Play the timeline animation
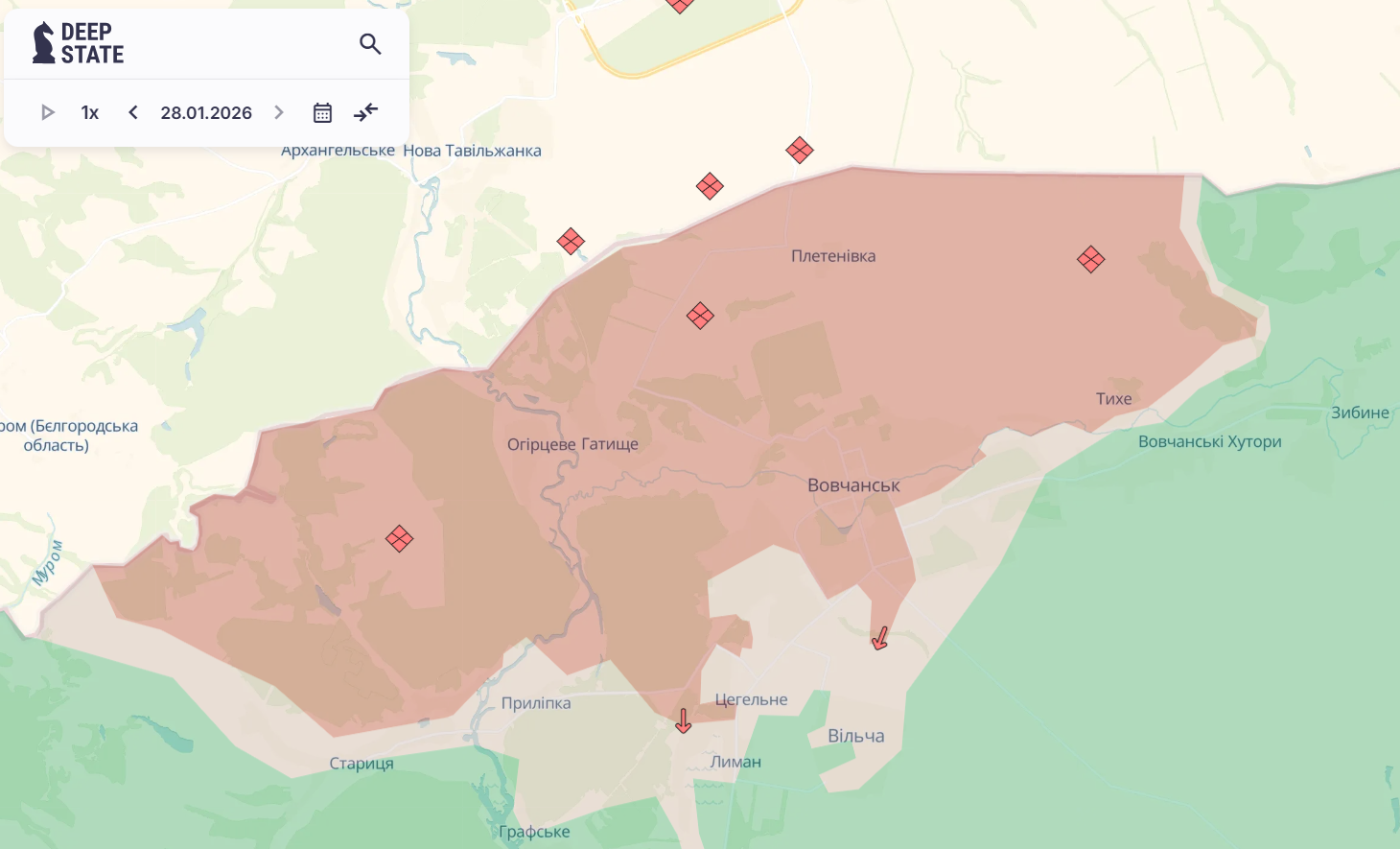This screenshot has height=849, width=1400. coord(47,113)
